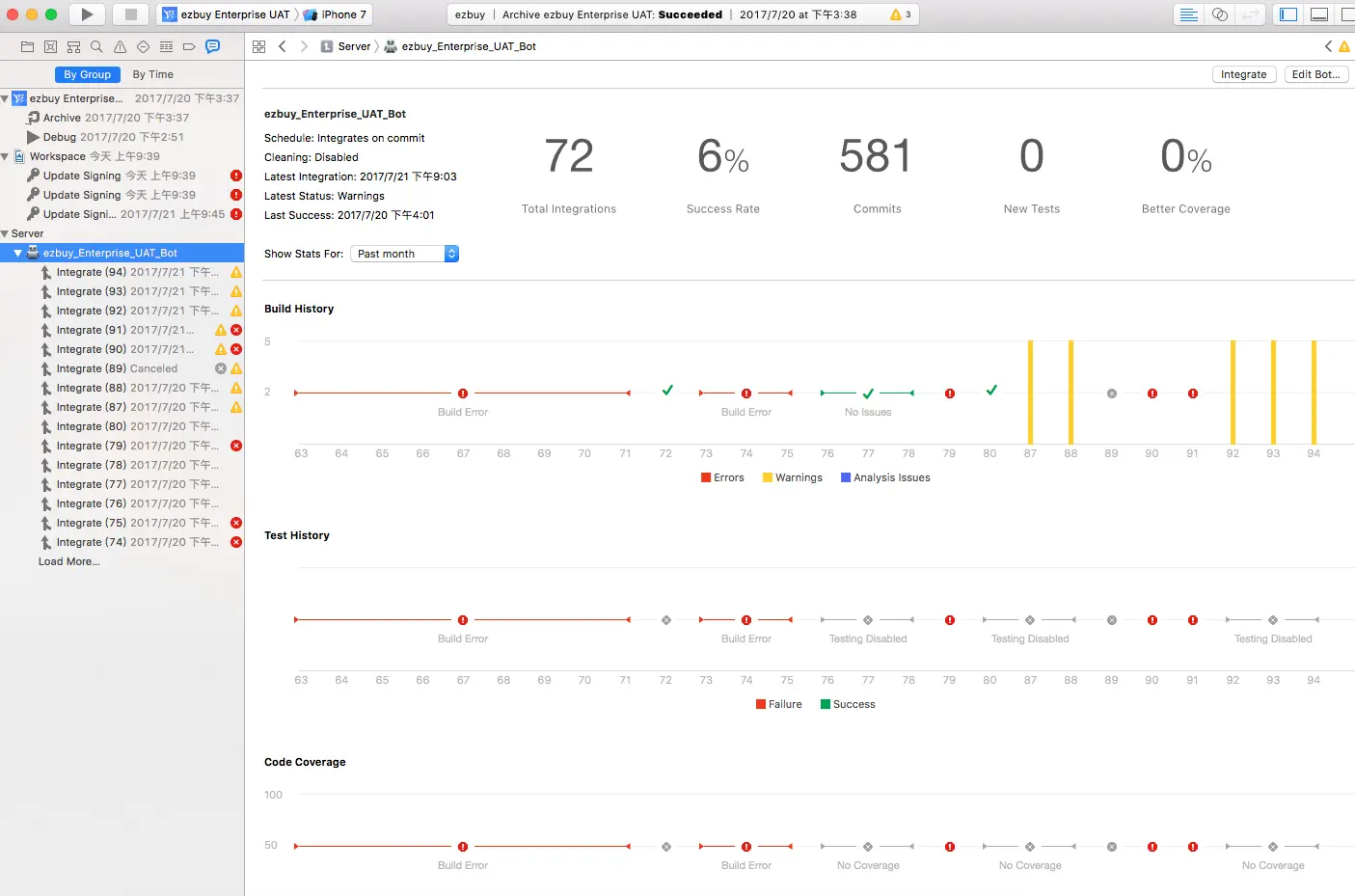Image resolution: width=1355 pixels, height=896 pixels.
Task: Open the Issue navigator
Action: coord(120,46)
